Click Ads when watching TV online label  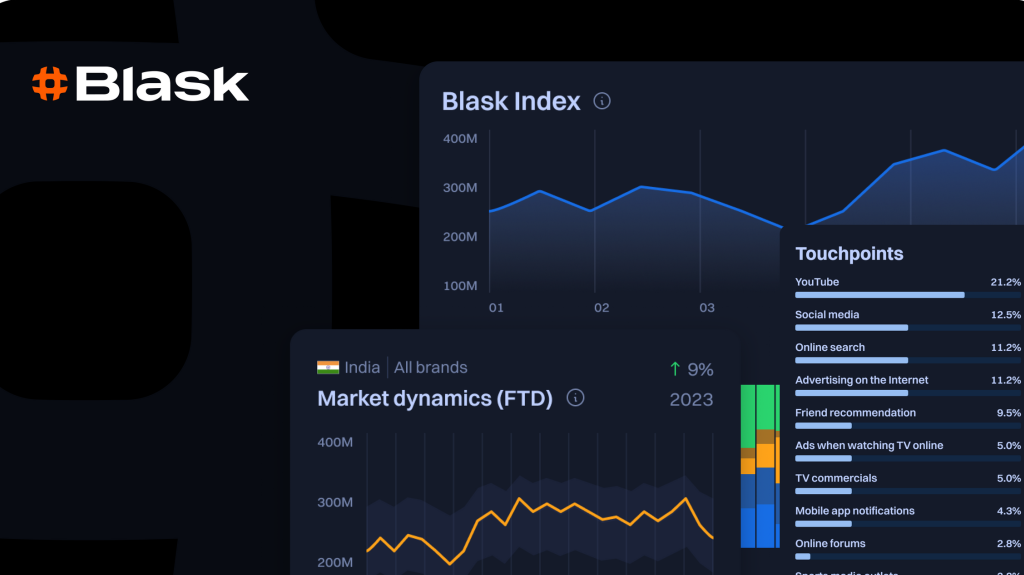click(x=869, y=445)
